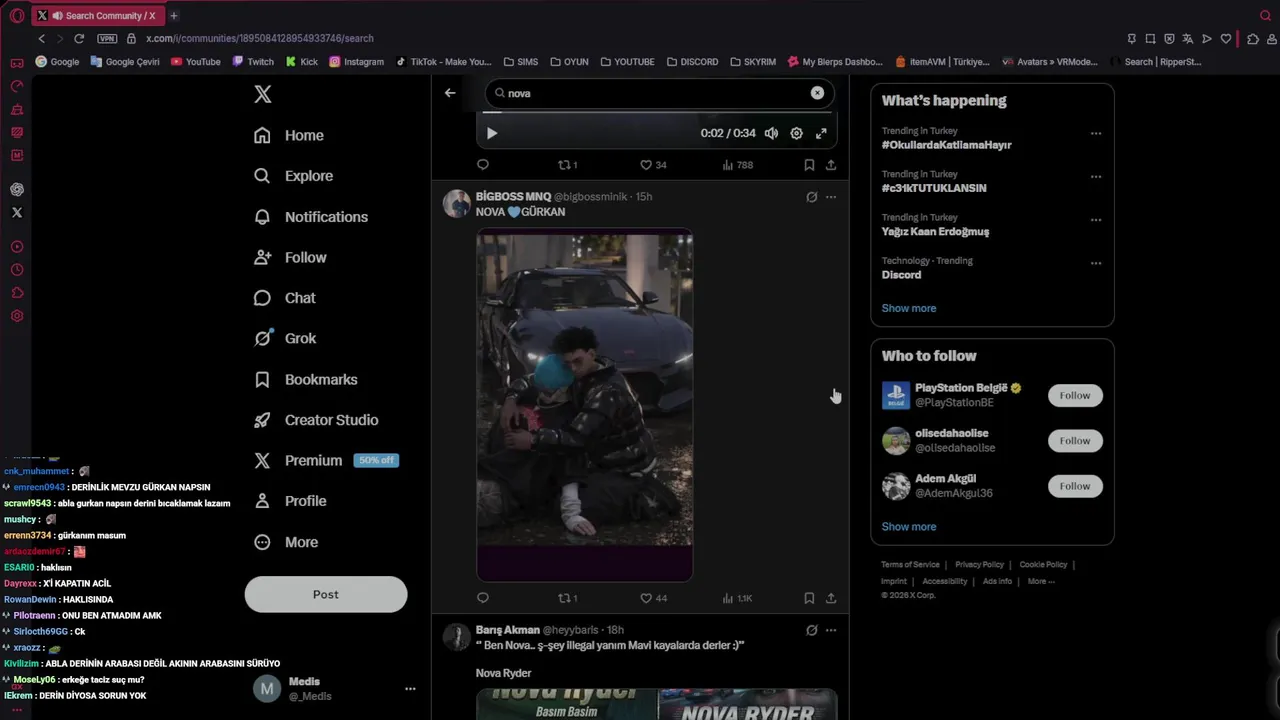The width and height of the screenshot is (1280, 720).
Task: Open Terms of Service link
Action: click(910, 565)
